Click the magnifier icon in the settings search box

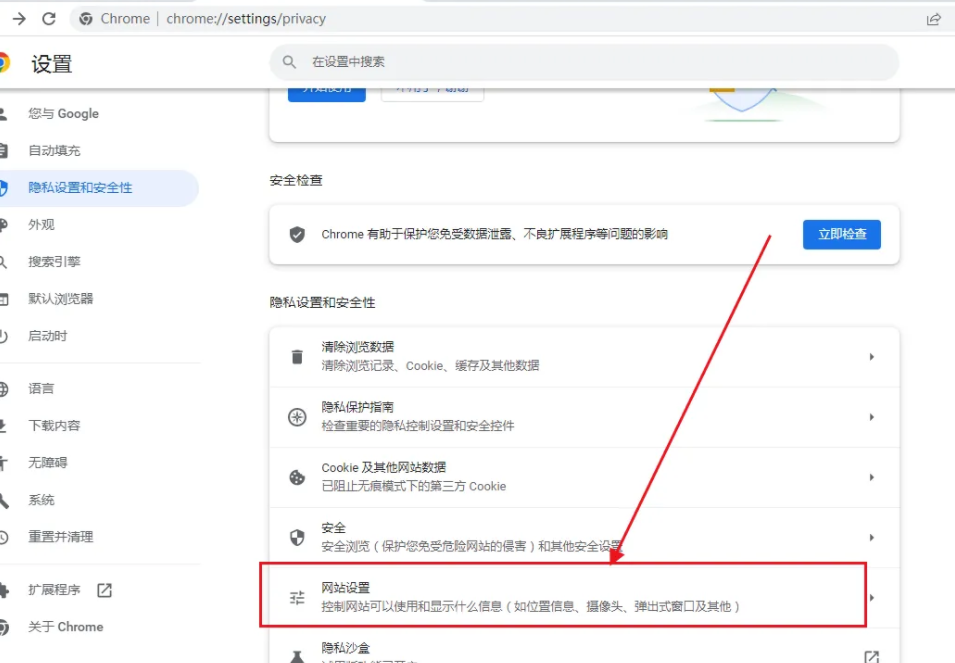click(289, 62)
